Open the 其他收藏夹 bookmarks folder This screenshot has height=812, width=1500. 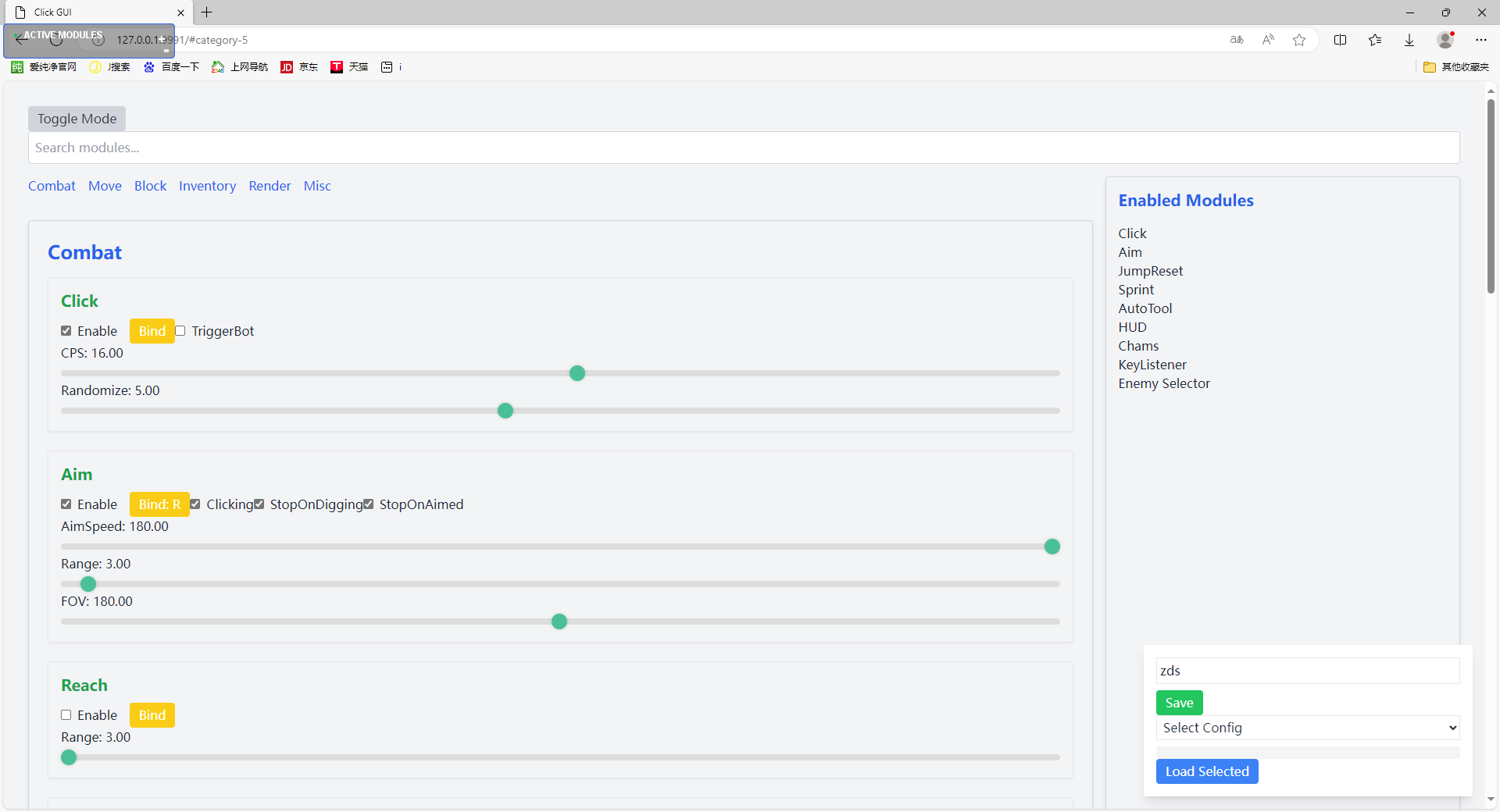[x=1456, y=67]
